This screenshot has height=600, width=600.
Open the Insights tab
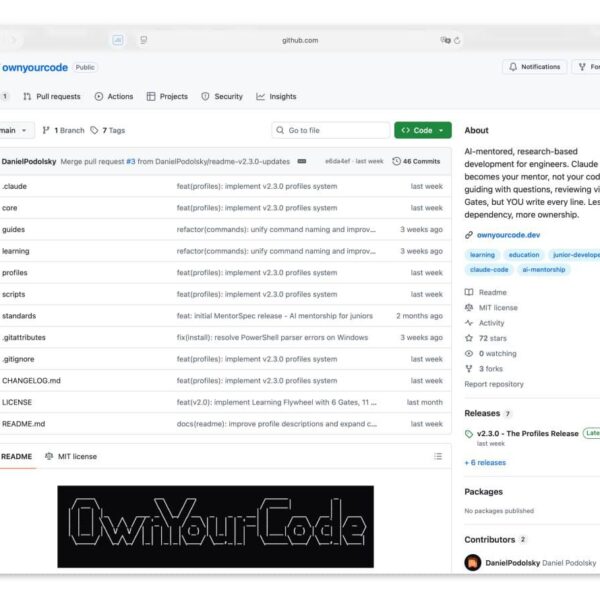click(276, 96)
